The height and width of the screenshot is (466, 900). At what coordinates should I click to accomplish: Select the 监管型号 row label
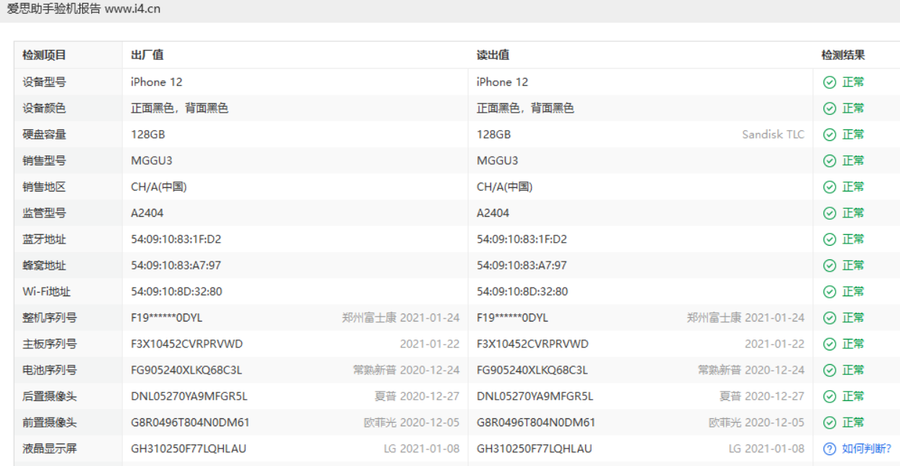44,213
